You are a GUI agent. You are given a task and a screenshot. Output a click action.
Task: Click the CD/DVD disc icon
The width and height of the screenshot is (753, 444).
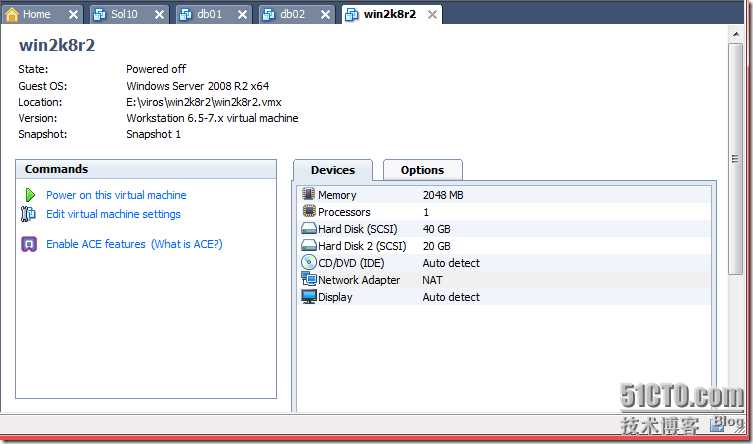pyautogui.click(x=309, y=263)
